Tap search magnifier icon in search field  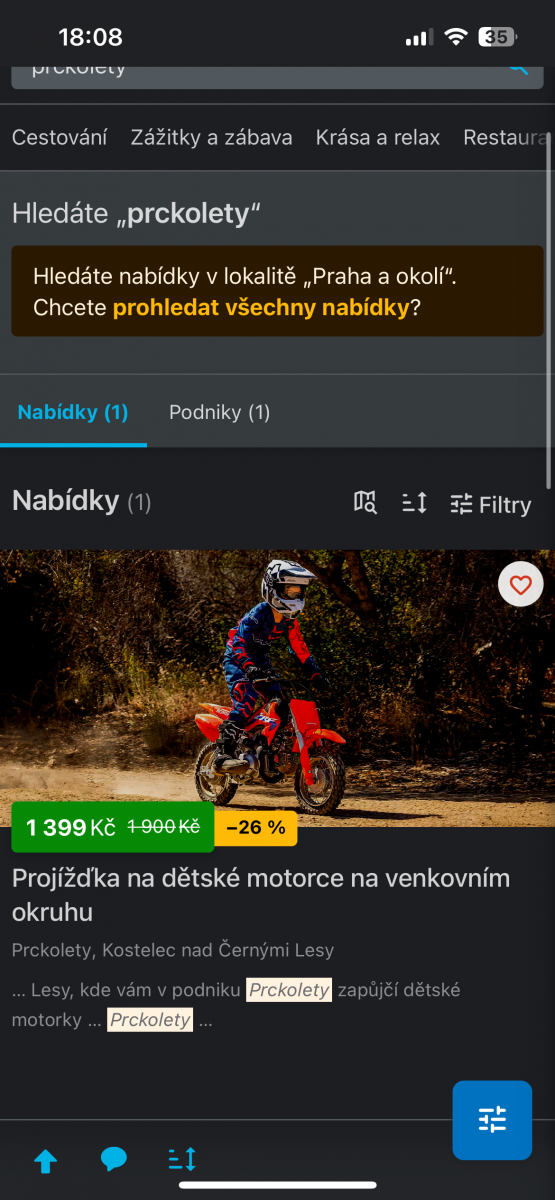pos(518,68)
